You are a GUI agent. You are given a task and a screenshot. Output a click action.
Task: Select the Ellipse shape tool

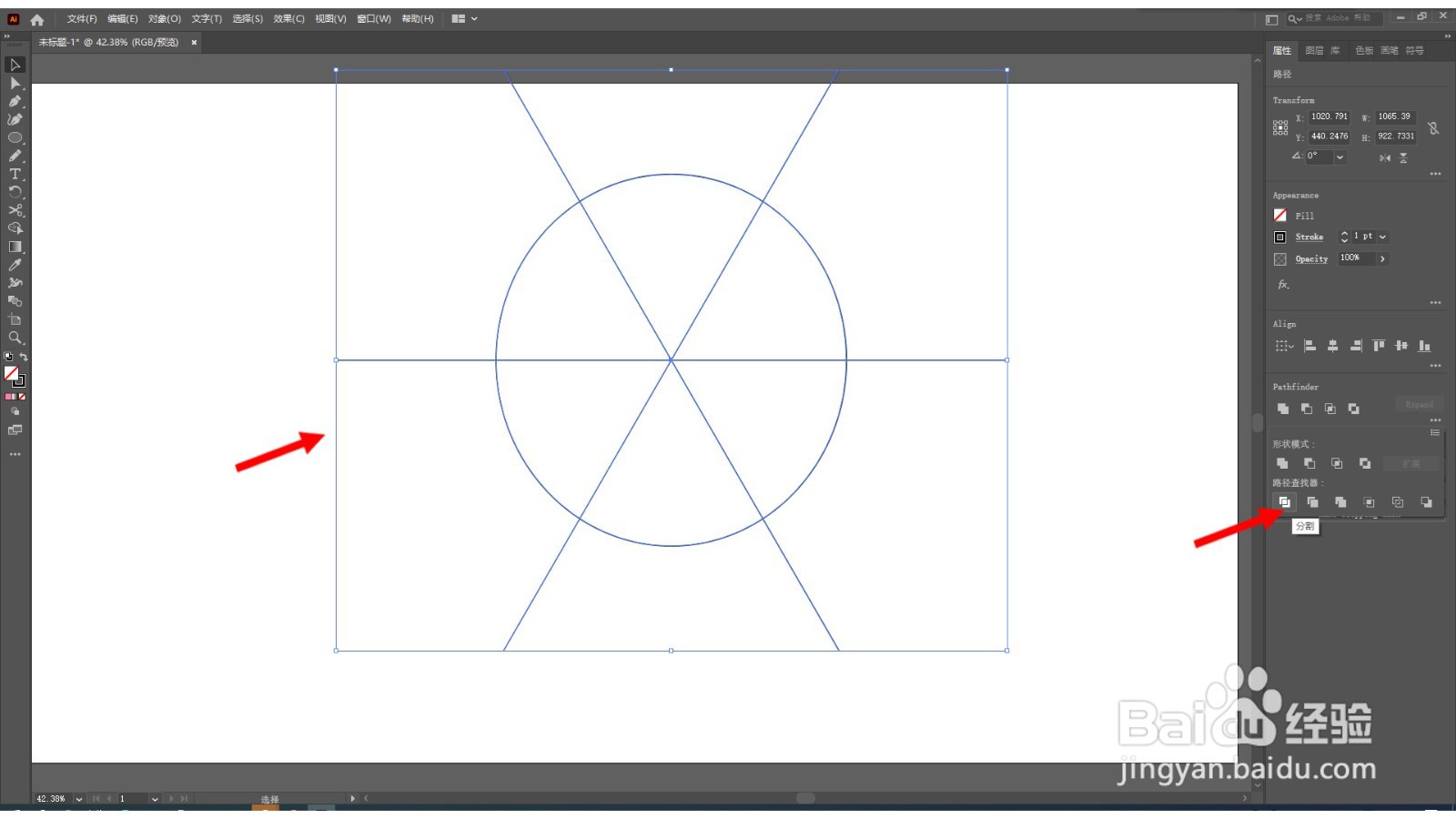point(15,137)
